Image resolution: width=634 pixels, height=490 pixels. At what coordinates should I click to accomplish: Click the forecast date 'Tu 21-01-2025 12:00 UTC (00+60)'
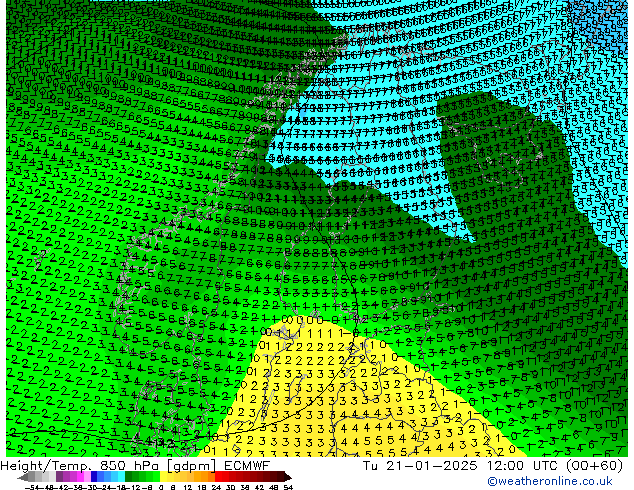click(493, 466)
